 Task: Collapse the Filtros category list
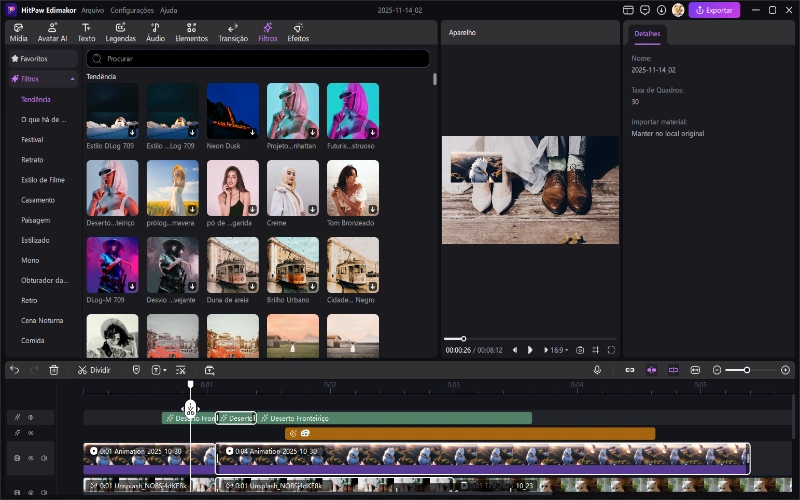[x=73, y=78]
